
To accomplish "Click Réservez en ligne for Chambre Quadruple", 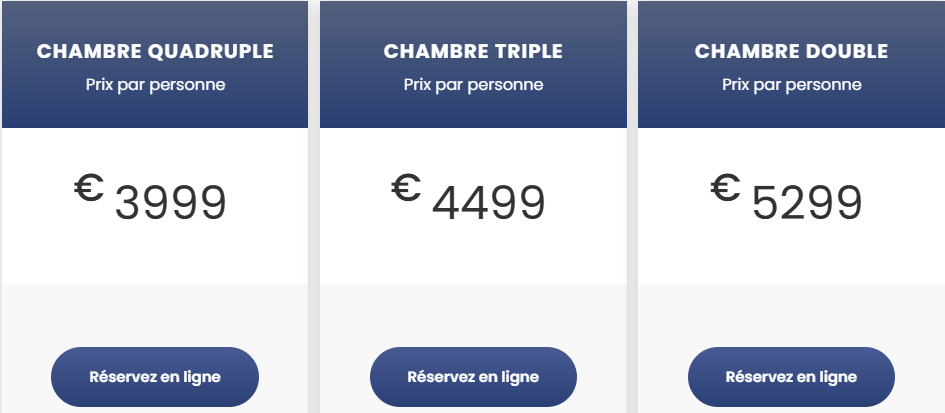I will tap(155, 377).
